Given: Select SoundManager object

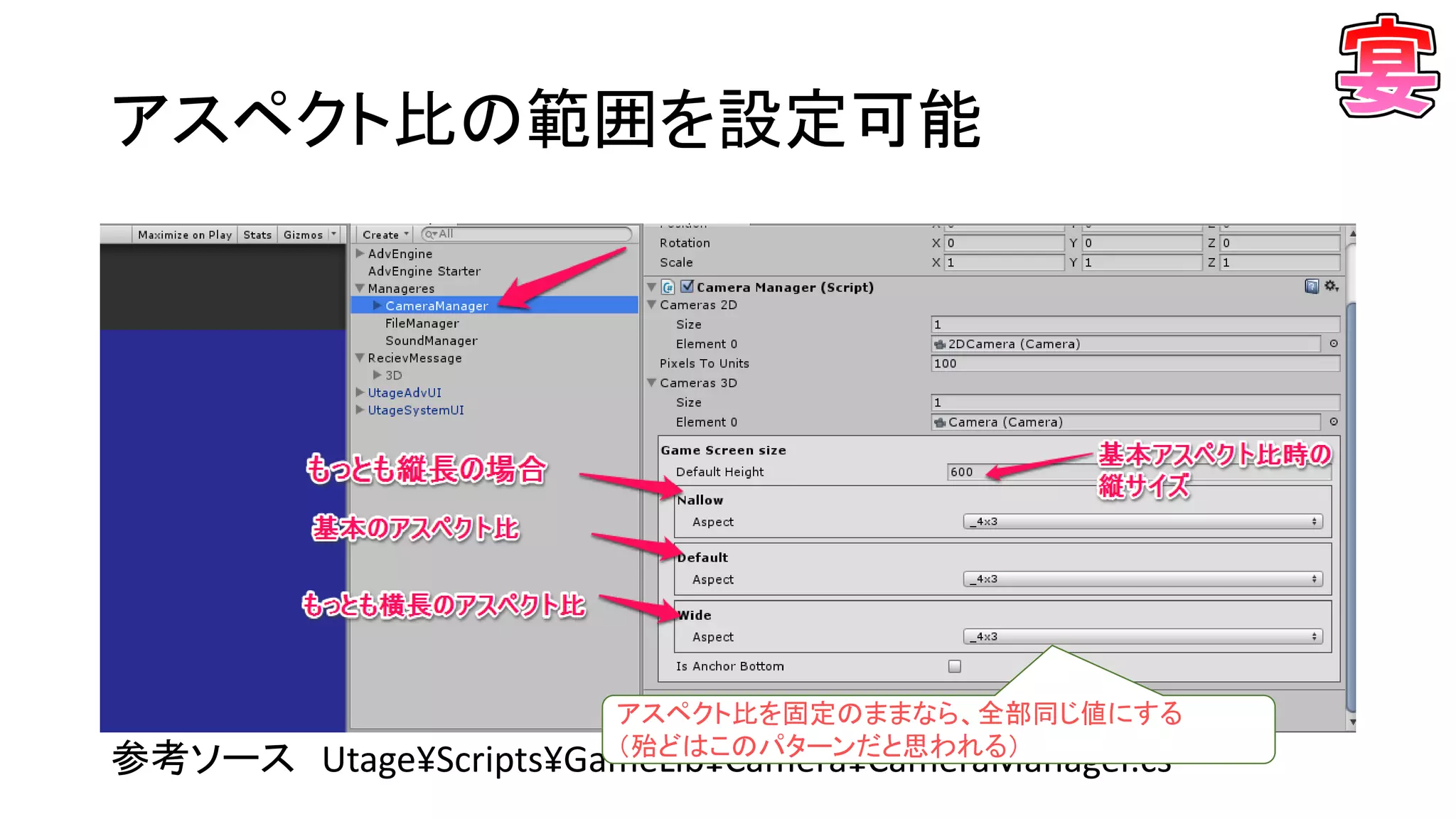Looking at the screenshot, I should click(432, 341).
